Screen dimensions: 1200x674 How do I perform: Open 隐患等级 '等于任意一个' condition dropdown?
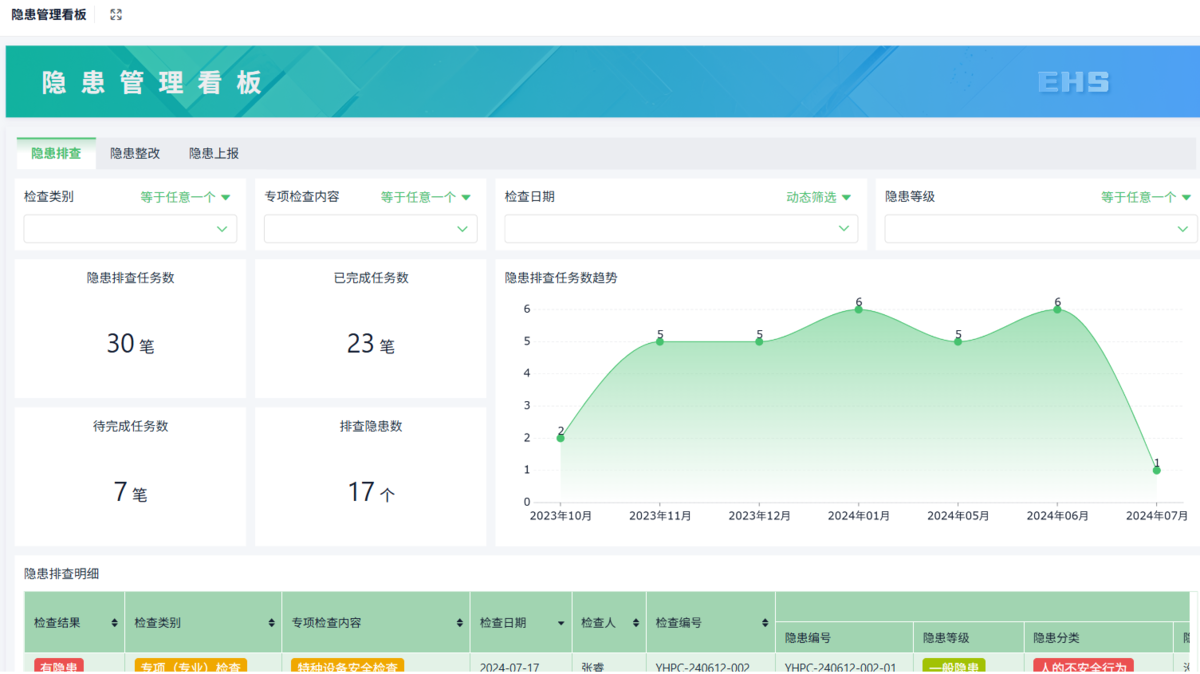pos(1146,197)
